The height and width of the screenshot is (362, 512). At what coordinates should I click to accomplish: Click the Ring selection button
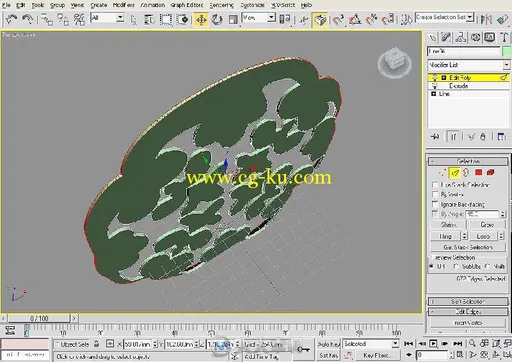(x=445, y=236)
